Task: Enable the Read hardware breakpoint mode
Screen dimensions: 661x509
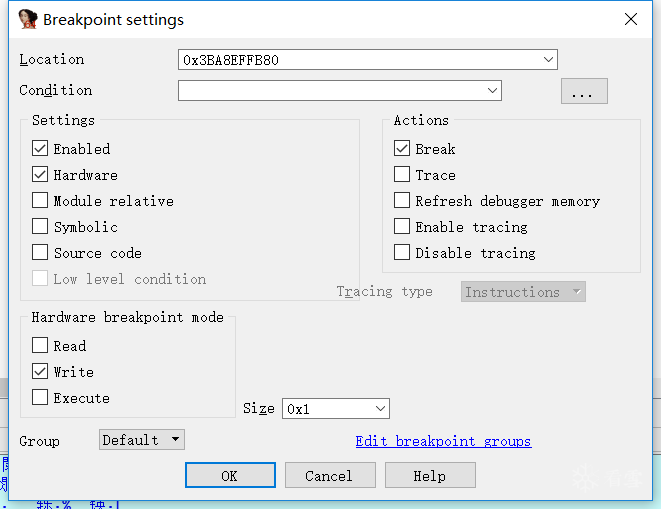Action: [40, 346]
